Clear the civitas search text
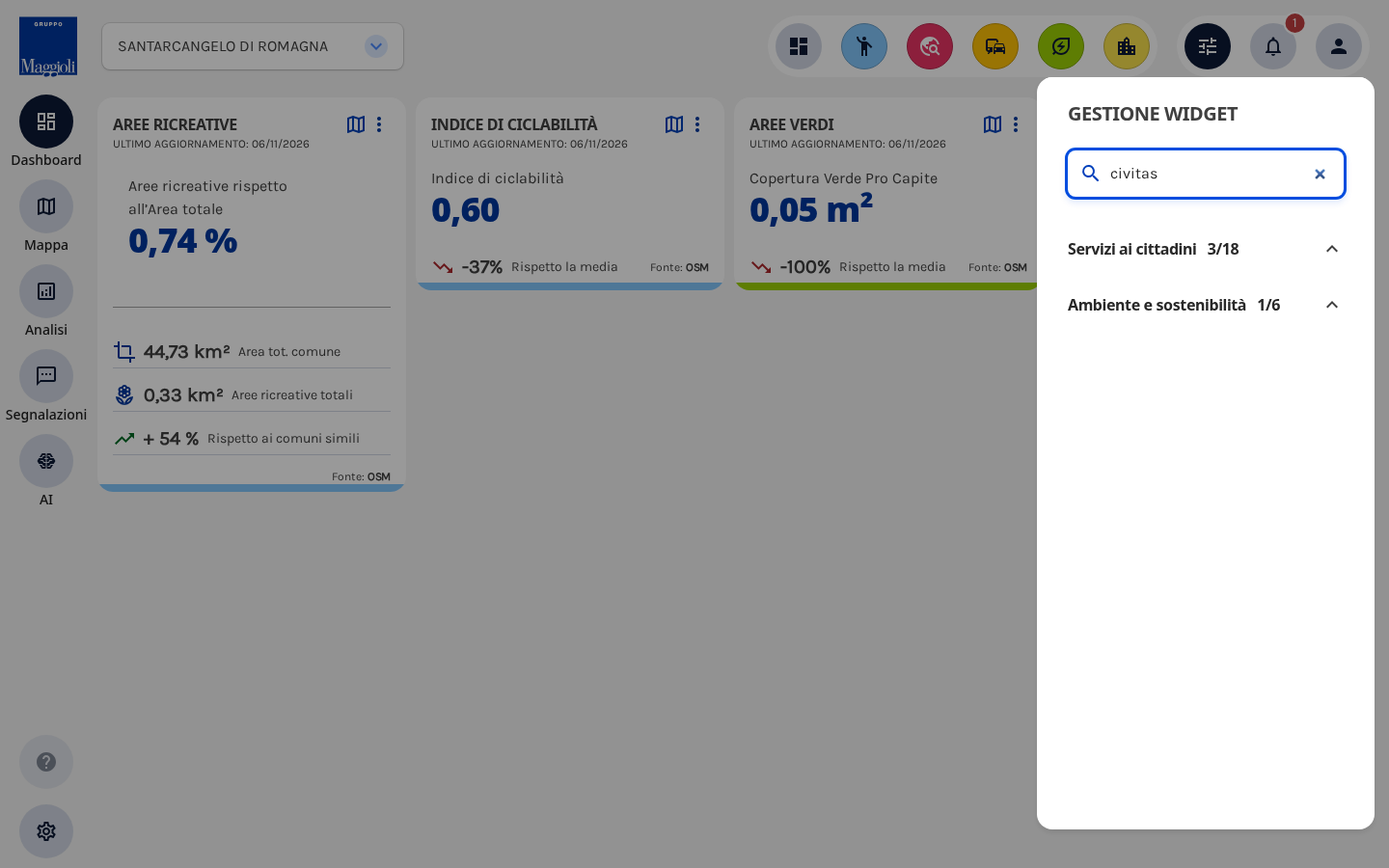Image resolution: width=1389 pixels, height=868 pixels. point(1320,174)
